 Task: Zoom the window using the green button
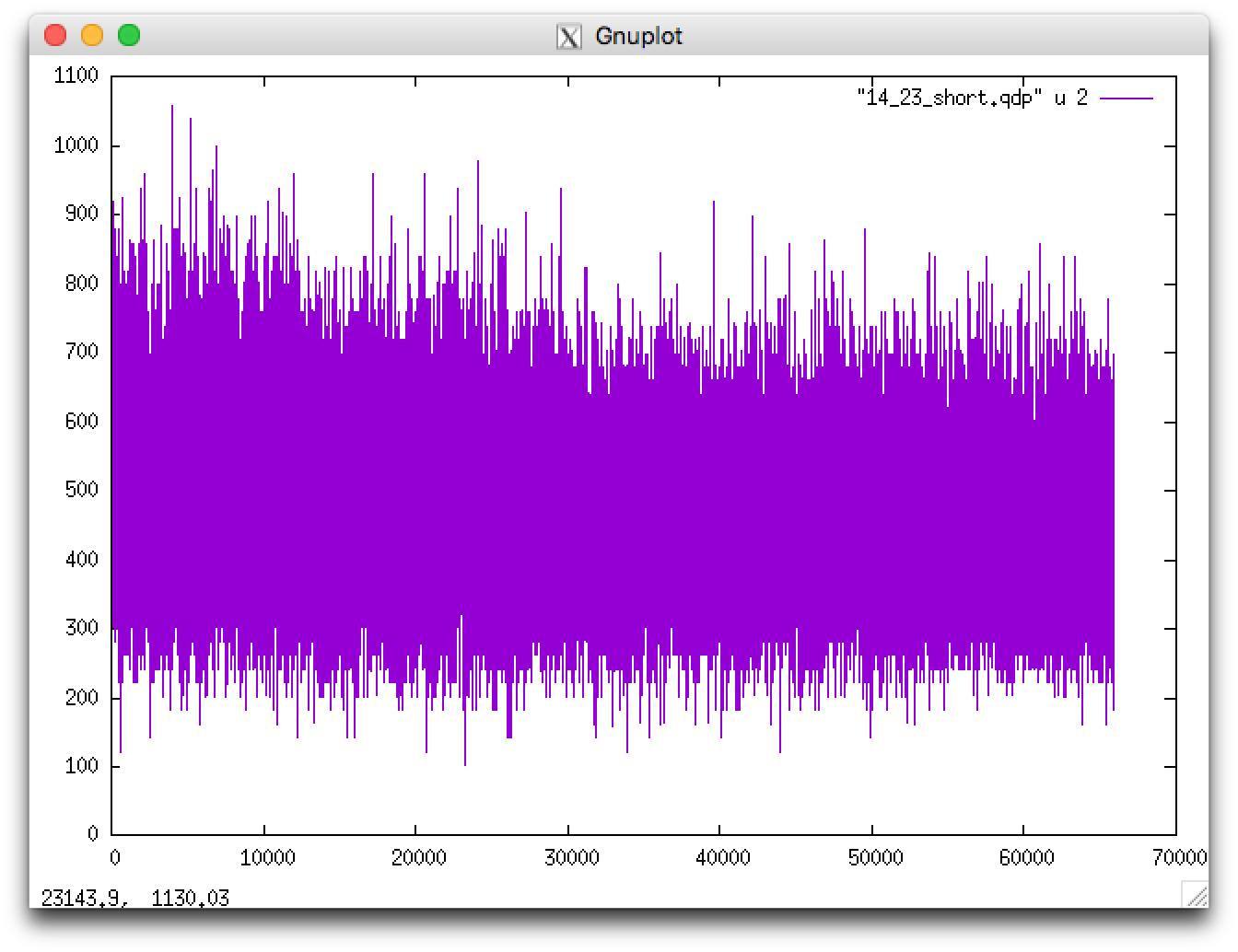click(129, 34)
